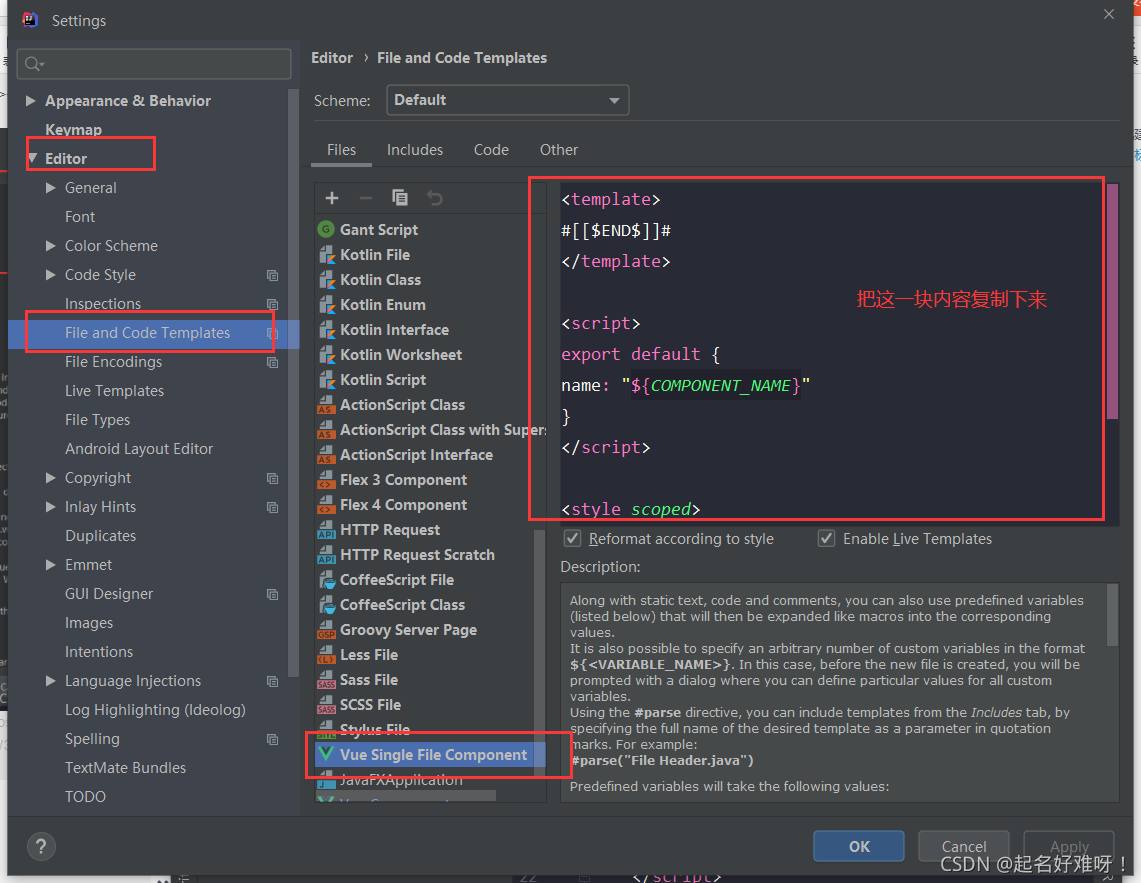Open the Font settings

click(80, 217)
